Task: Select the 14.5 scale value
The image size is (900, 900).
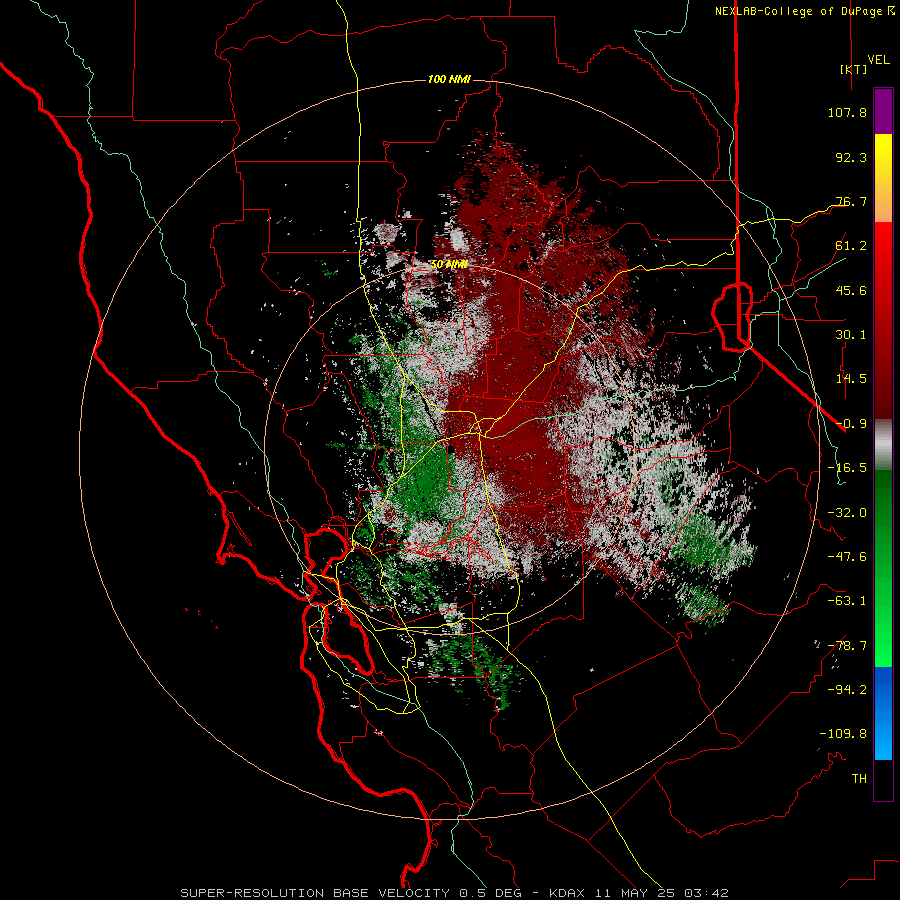Action: coord(851,379)
